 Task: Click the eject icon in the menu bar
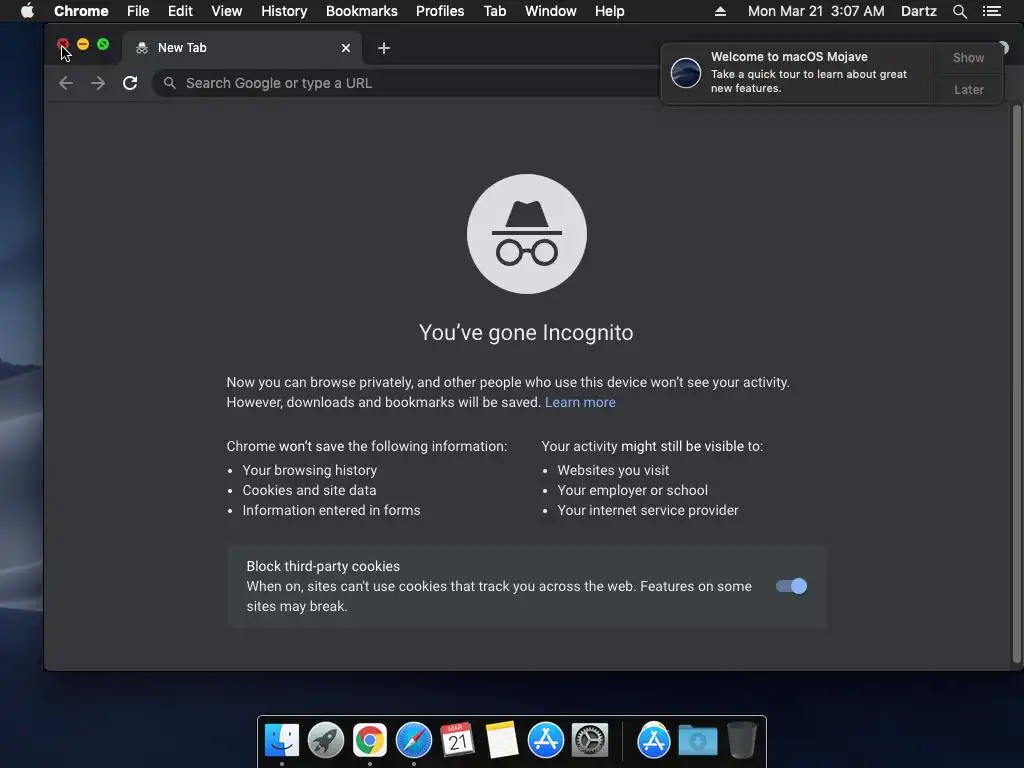click(720, 11)
